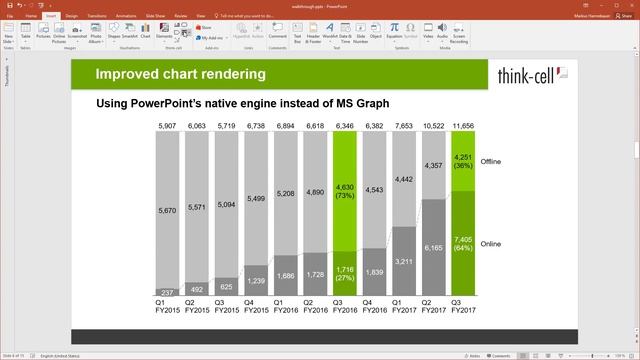This screenshot has width=640, height=360.
Task: Insert a Table
Action: [x=25, y=33]
